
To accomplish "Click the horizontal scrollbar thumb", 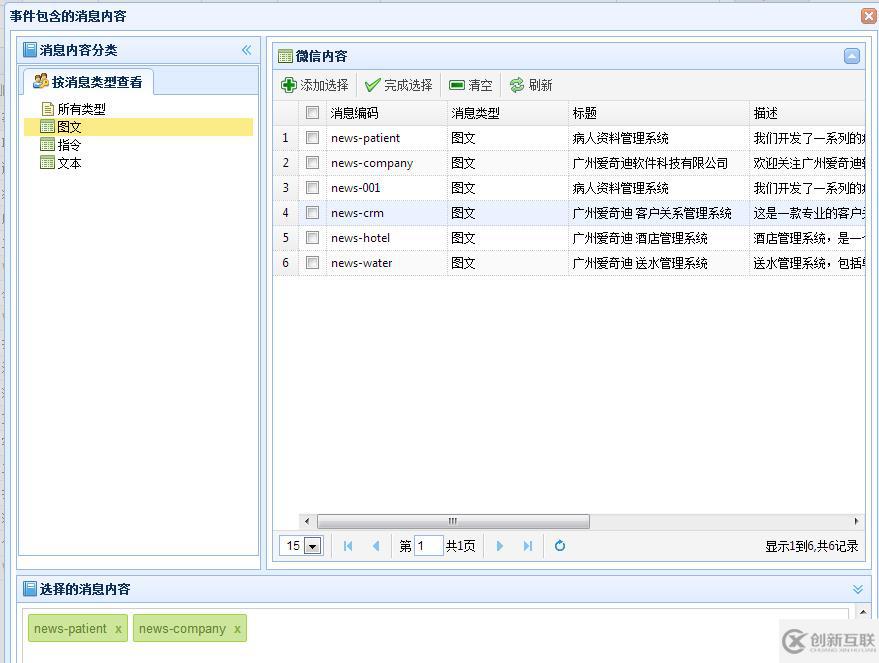I will pyautogui.click(x=453, y=521).
